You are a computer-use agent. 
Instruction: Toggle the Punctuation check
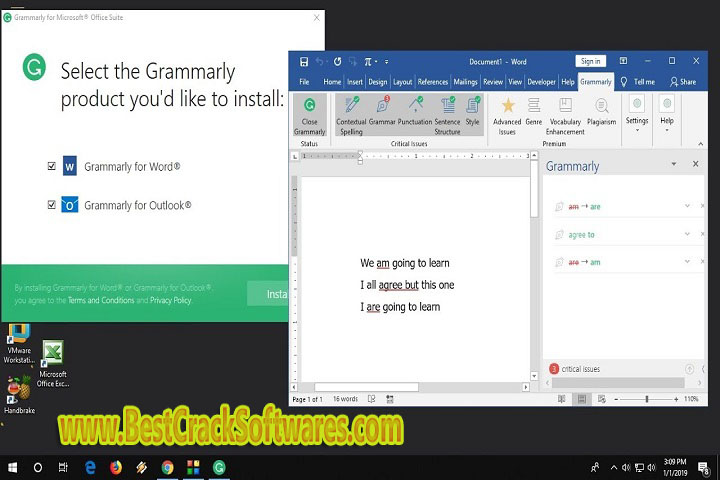pyautogui.click(x=415, y=111)
